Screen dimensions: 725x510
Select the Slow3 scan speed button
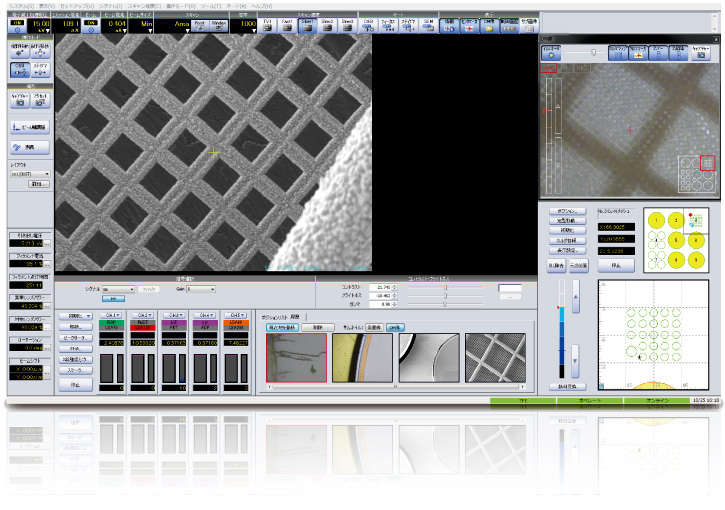(346, 23)
